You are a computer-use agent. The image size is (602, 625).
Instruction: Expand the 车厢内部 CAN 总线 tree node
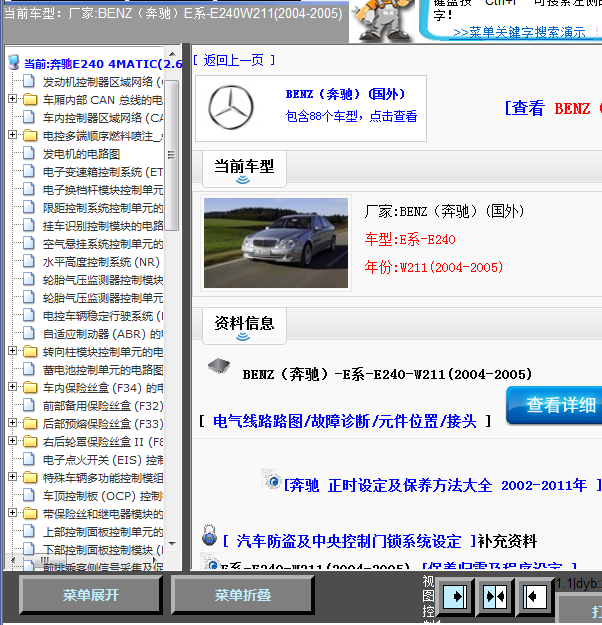[x=12, y=98]
